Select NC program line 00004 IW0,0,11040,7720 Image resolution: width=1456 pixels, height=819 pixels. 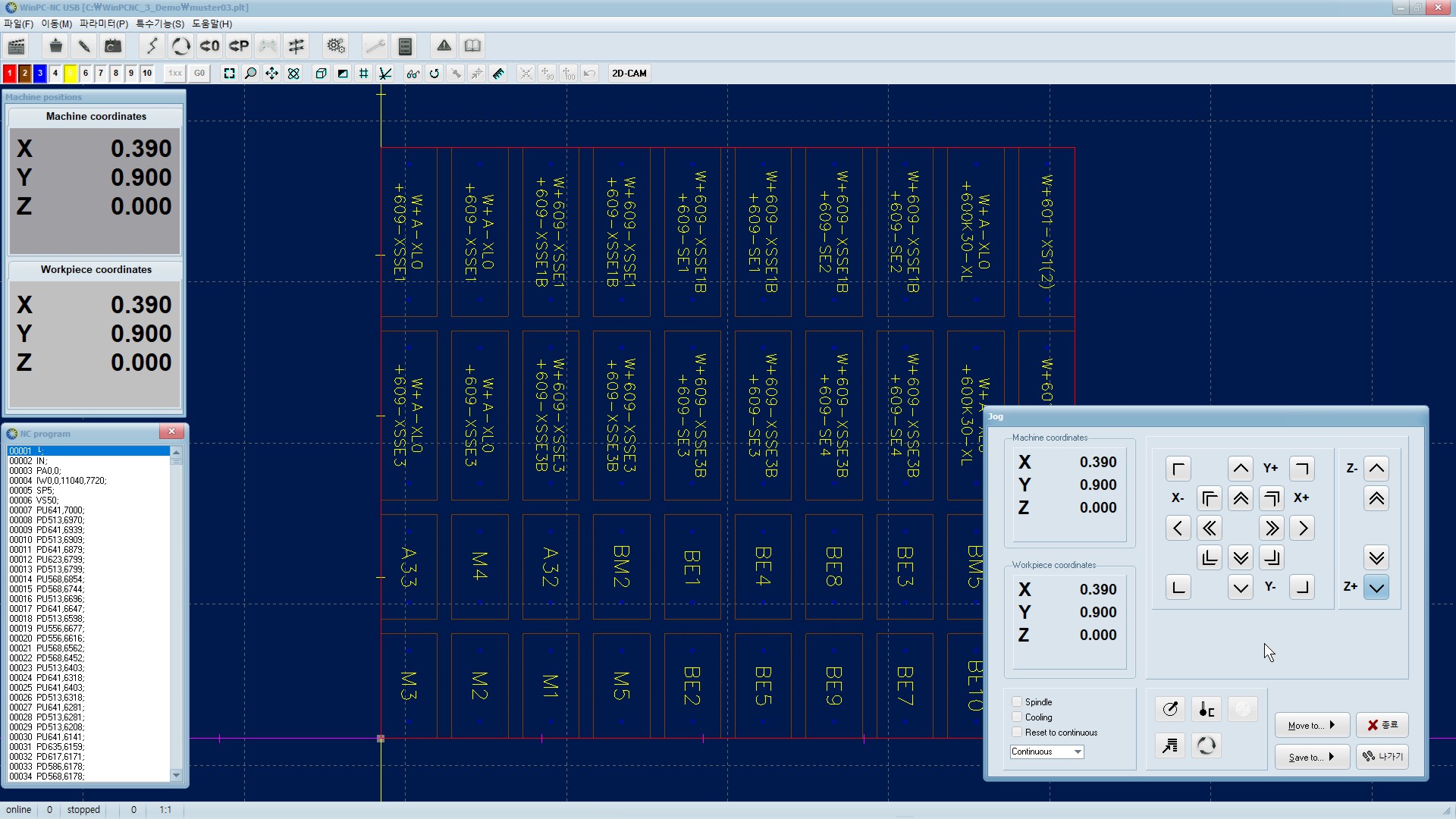[x=88, y=481]
